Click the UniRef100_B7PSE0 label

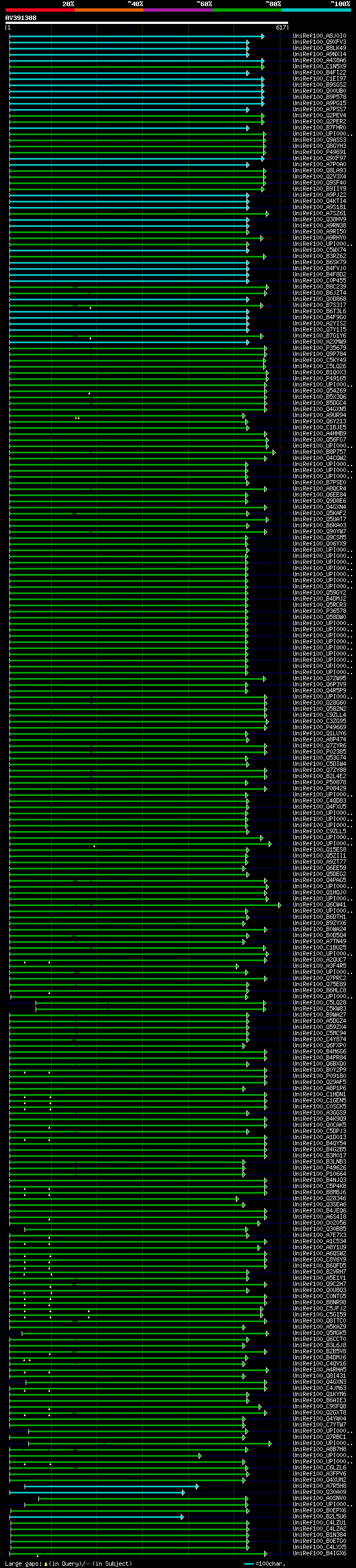click(x=319, y=483)
